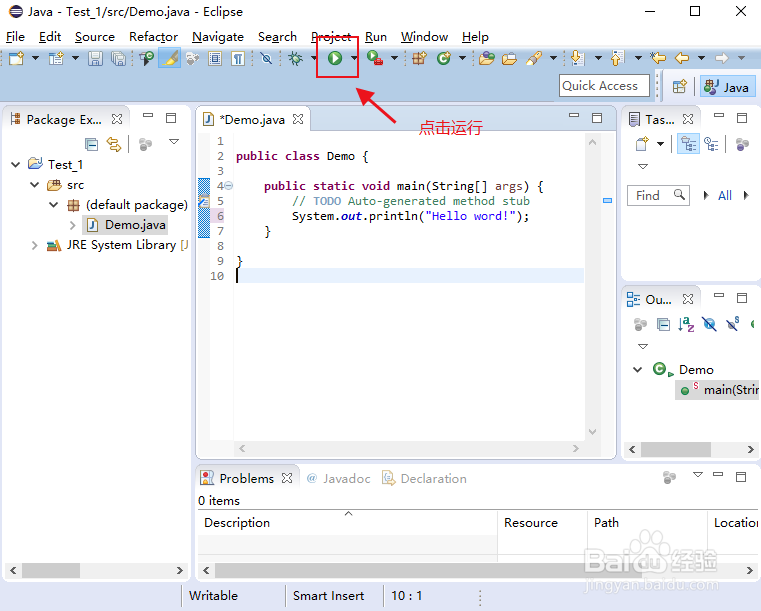Screen dimensions: 761x611
Task: Collapse Demo class in Outline
Action: (638, 370)
